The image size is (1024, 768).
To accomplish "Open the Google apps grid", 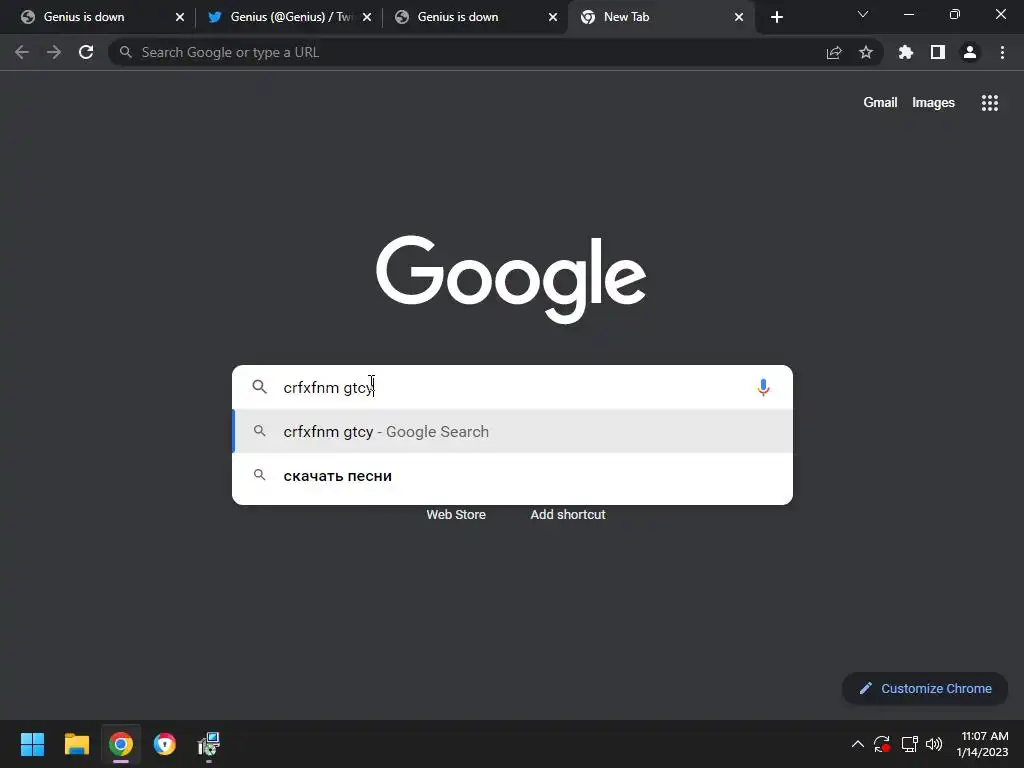I will [x=990, y=103].
